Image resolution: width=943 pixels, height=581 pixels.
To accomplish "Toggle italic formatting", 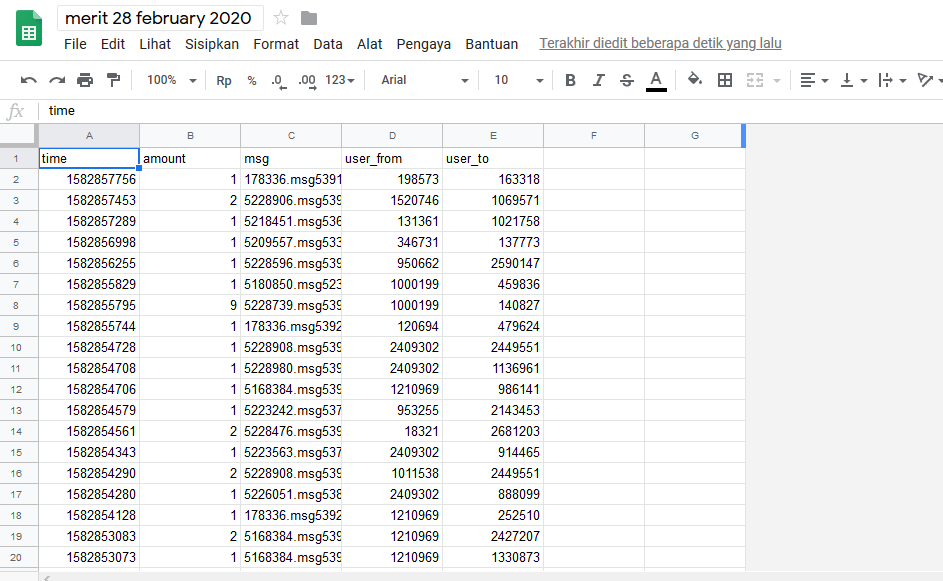I will pos(598,80).
